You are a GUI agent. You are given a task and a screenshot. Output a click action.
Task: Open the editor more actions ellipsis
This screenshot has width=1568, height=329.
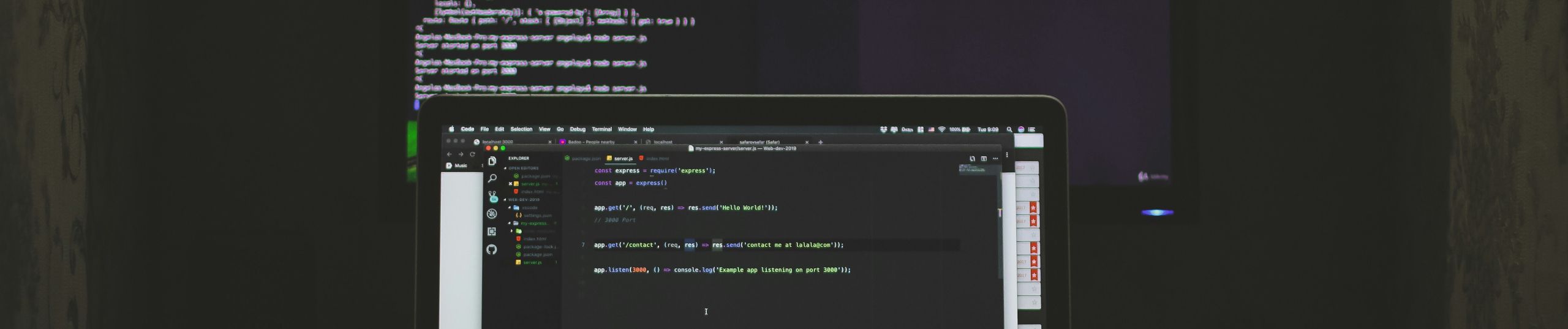(995, 159)
